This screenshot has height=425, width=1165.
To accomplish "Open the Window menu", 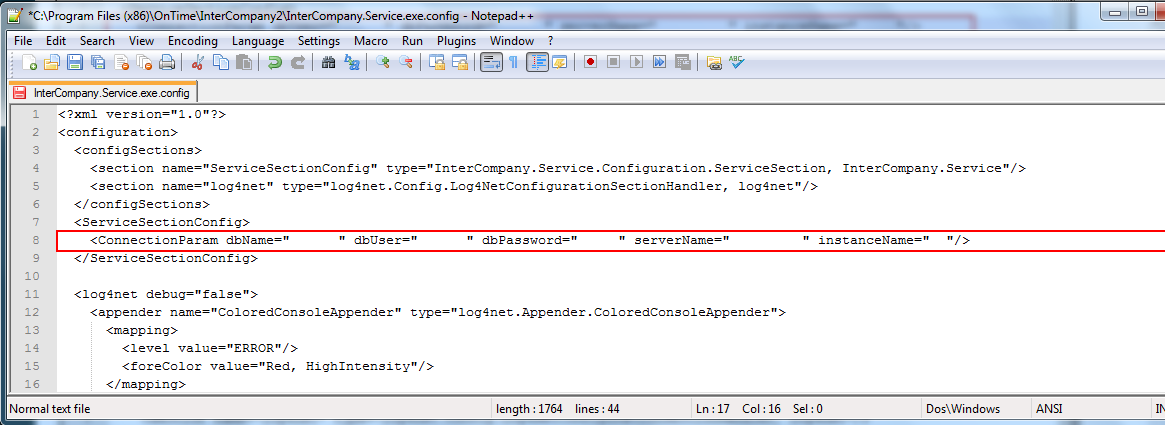I will (512, 41).
